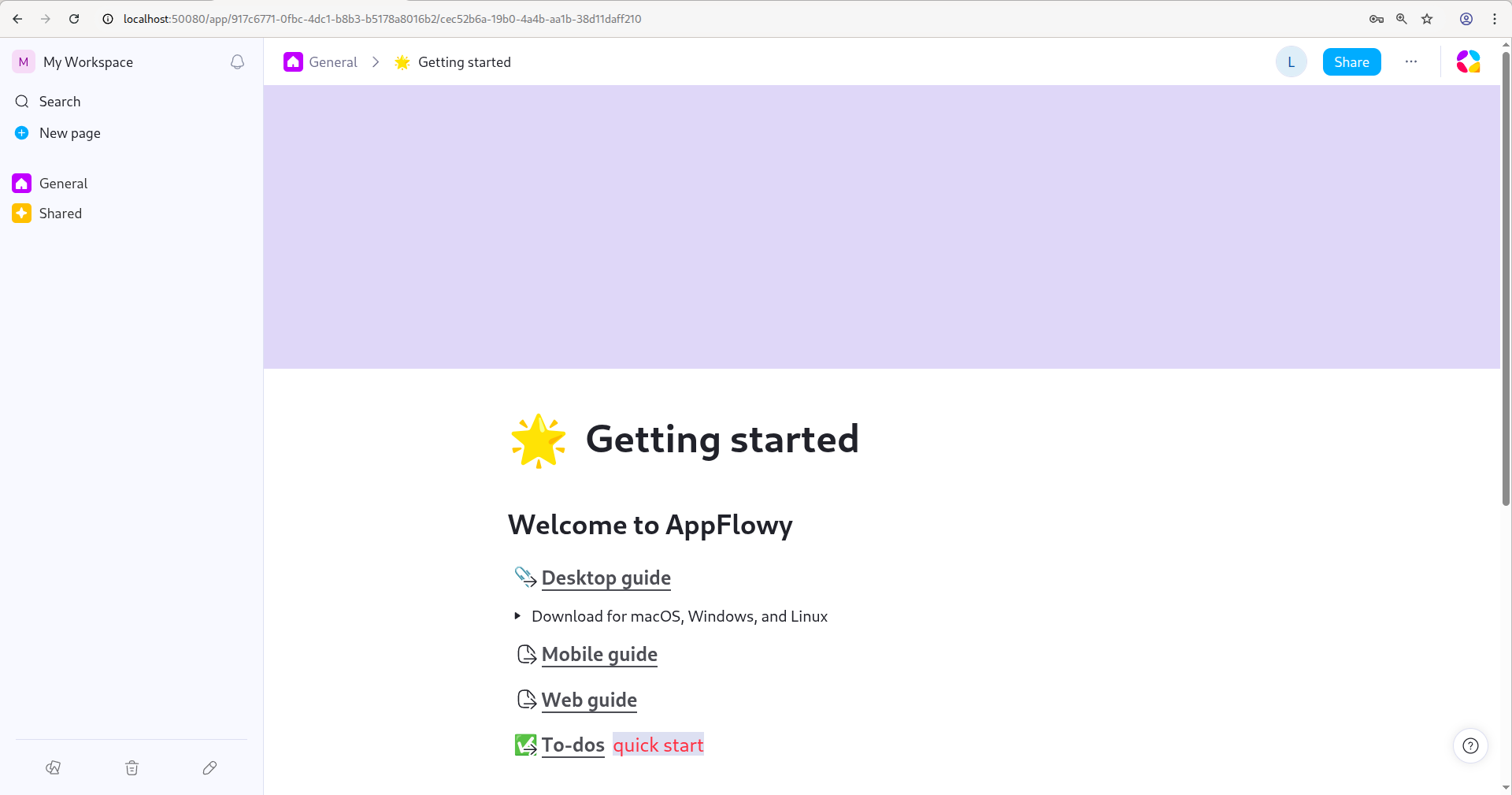Click the site info icon in address bar

108,19
